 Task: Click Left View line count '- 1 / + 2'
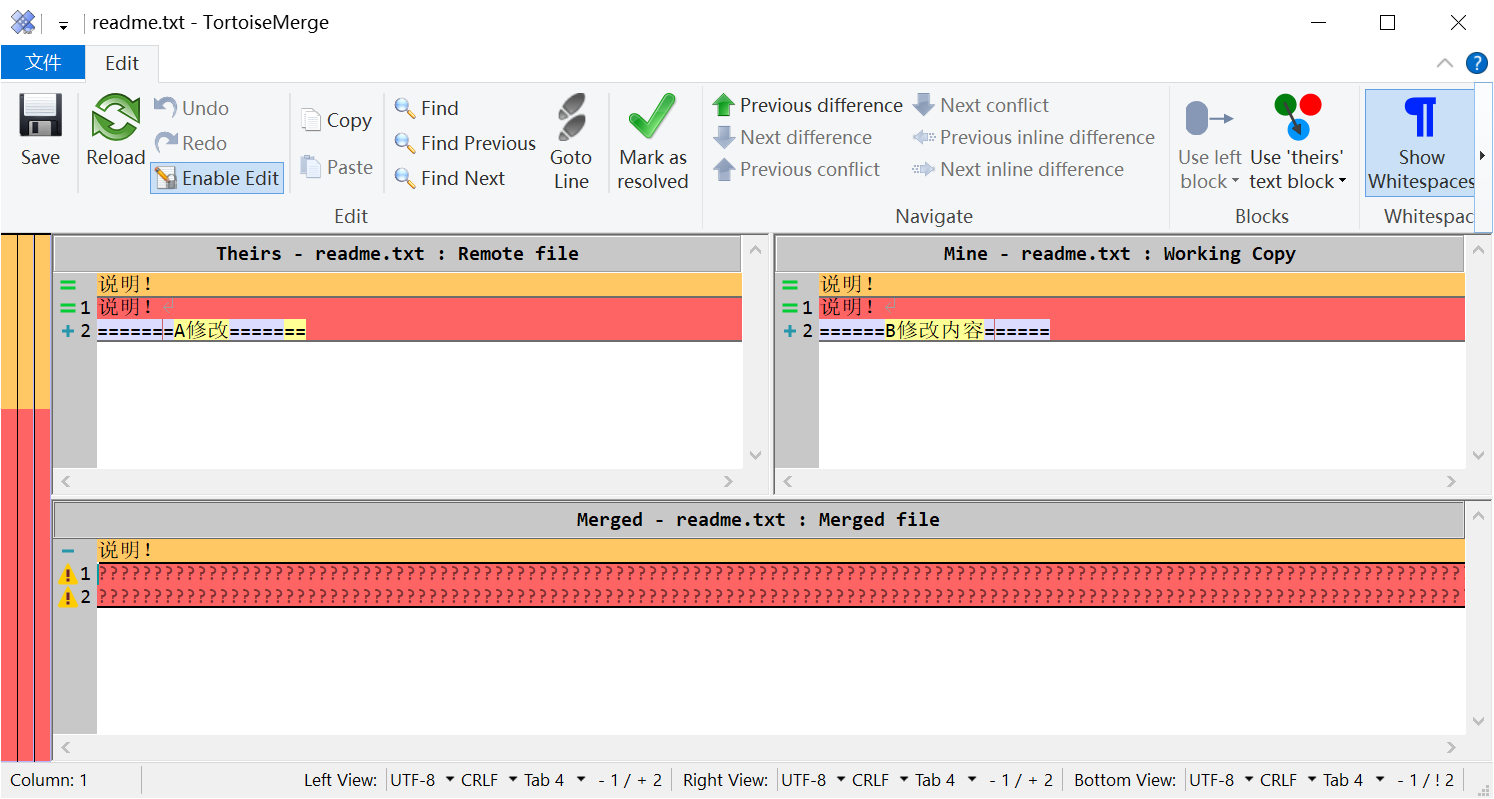click(x=630, y=780)
